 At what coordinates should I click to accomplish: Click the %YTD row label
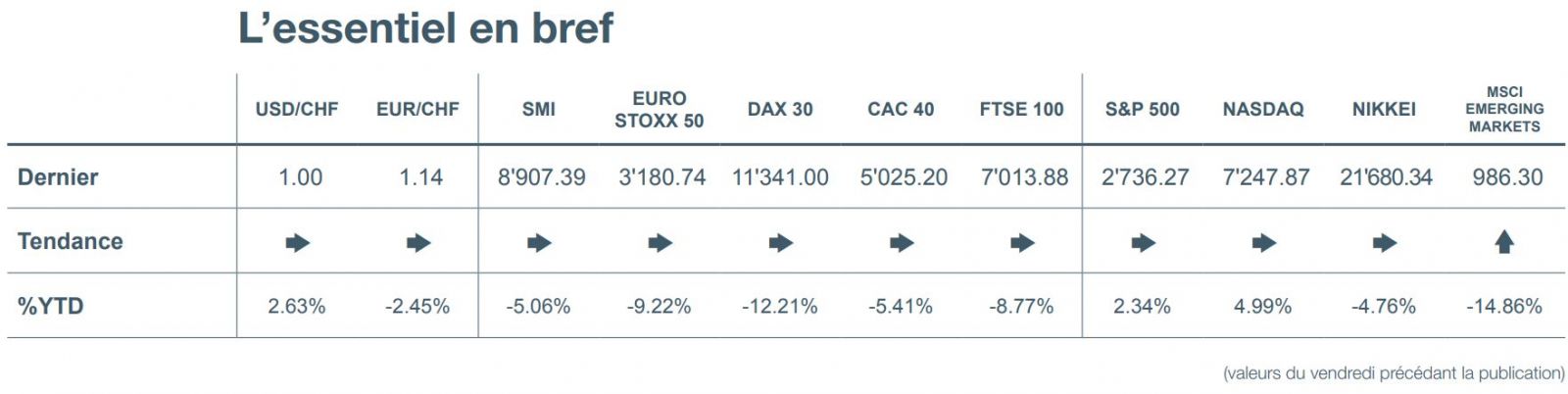click(51, 306)
